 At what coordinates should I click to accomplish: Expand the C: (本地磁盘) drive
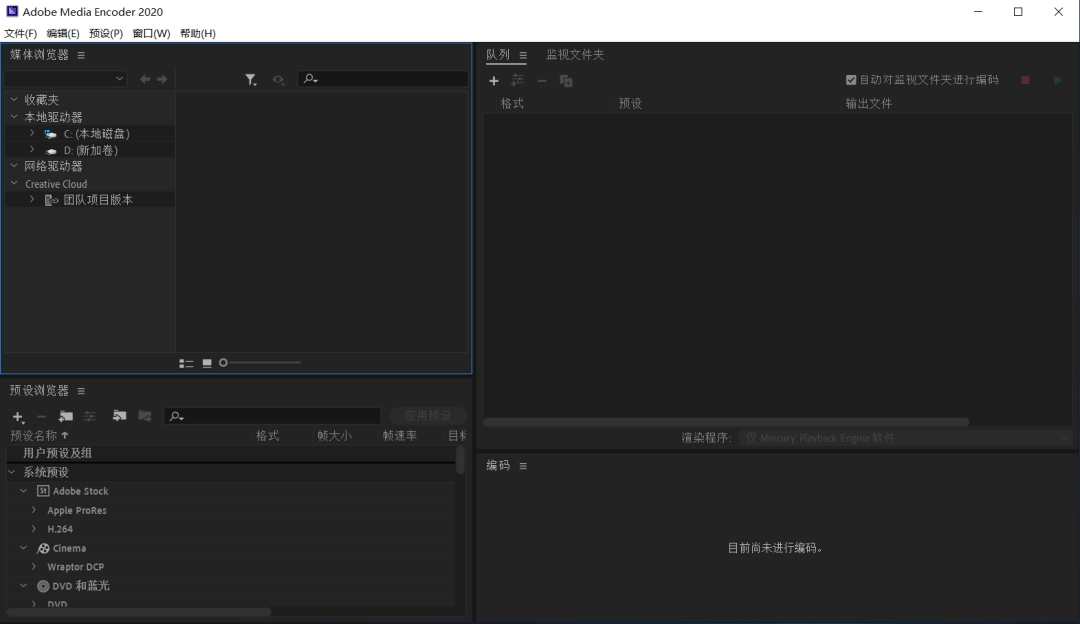[32, 133]
